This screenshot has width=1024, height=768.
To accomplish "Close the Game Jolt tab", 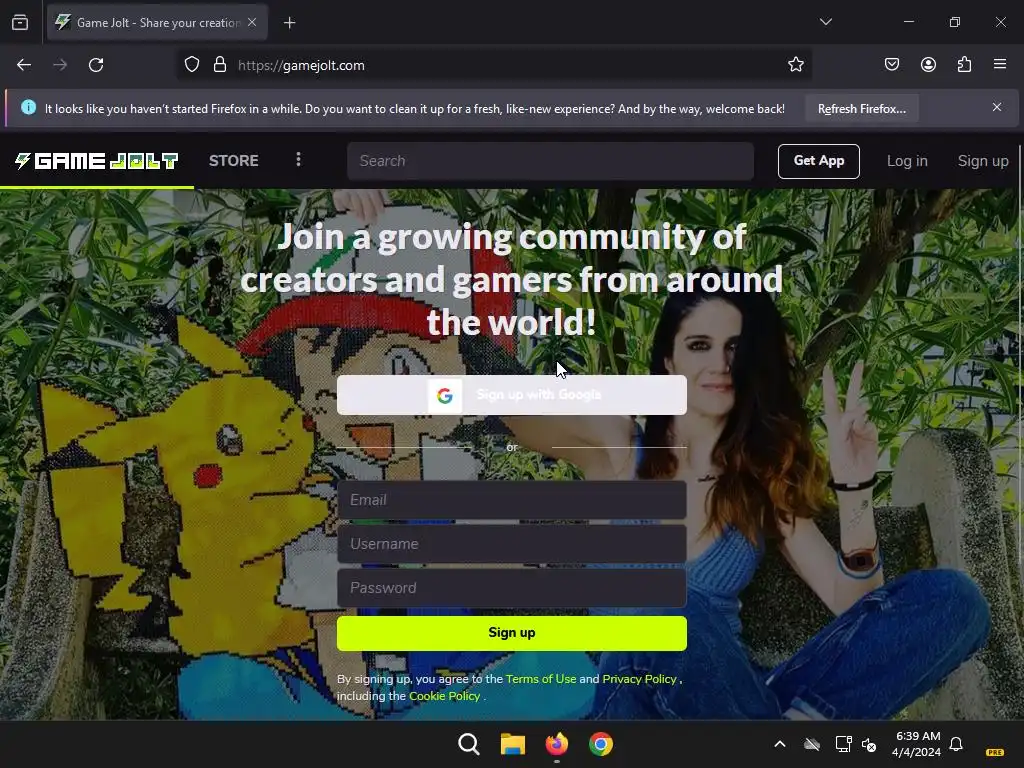I will click(252, 22).
